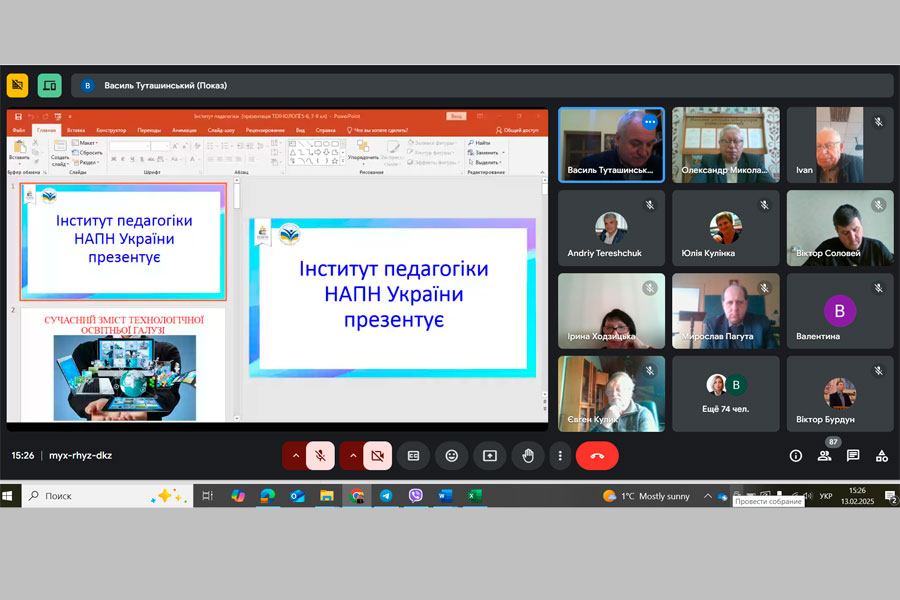Leave the call with red hang-up button
900x600 pixels.
click(x=597, y=456)
